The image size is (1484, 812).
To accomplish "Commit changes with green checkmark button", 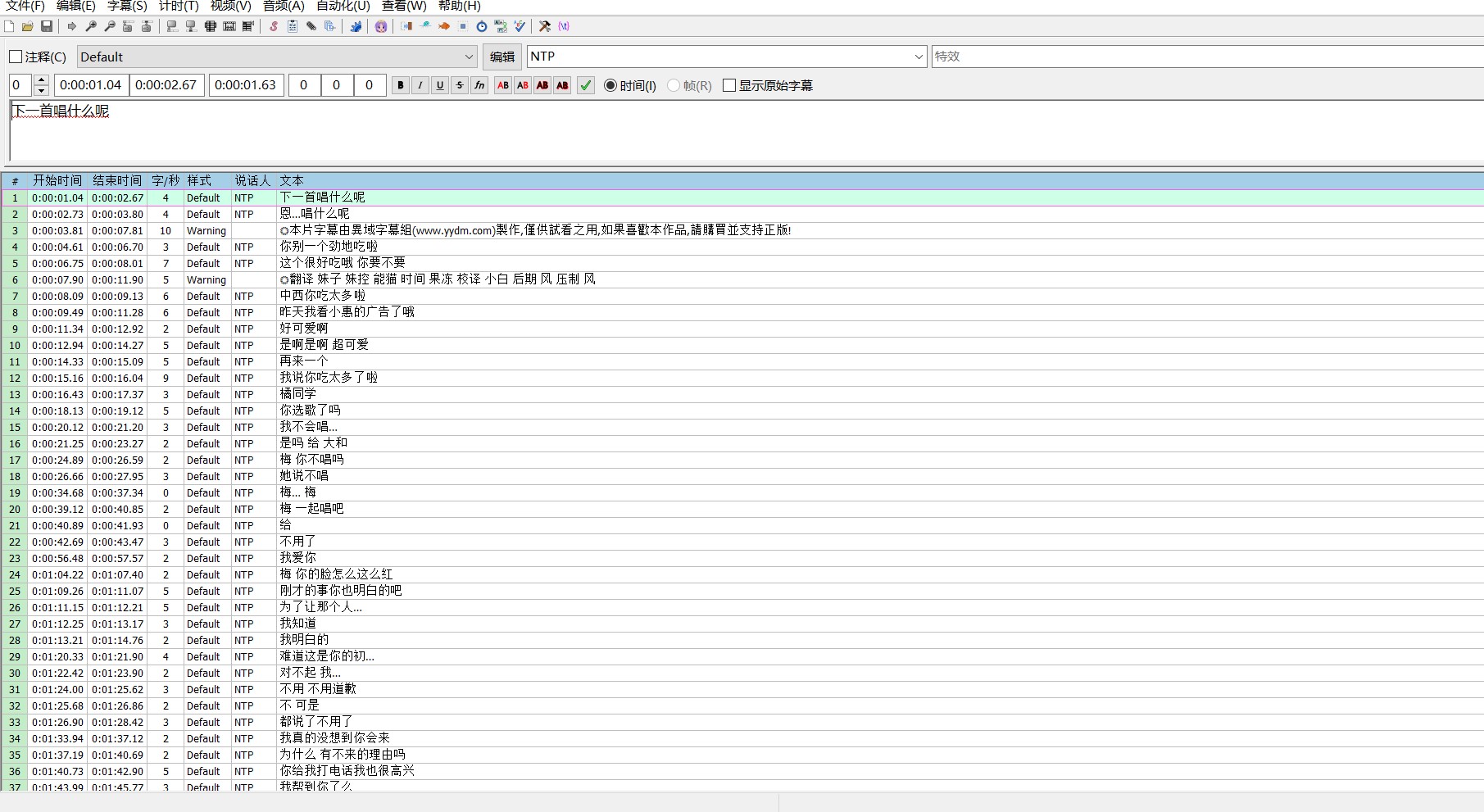I will tap(586, 85).
